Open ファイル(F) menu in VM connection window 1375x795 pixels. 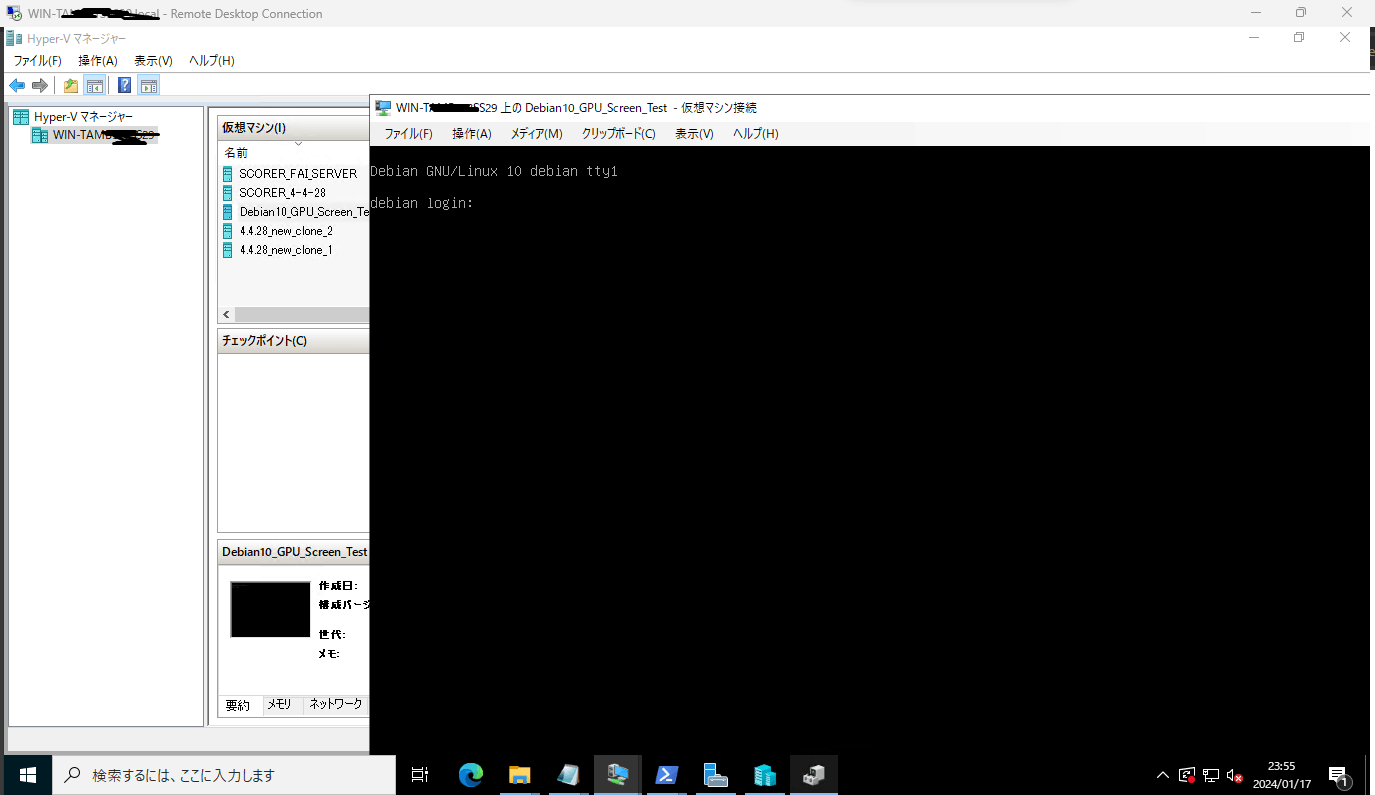408,134
